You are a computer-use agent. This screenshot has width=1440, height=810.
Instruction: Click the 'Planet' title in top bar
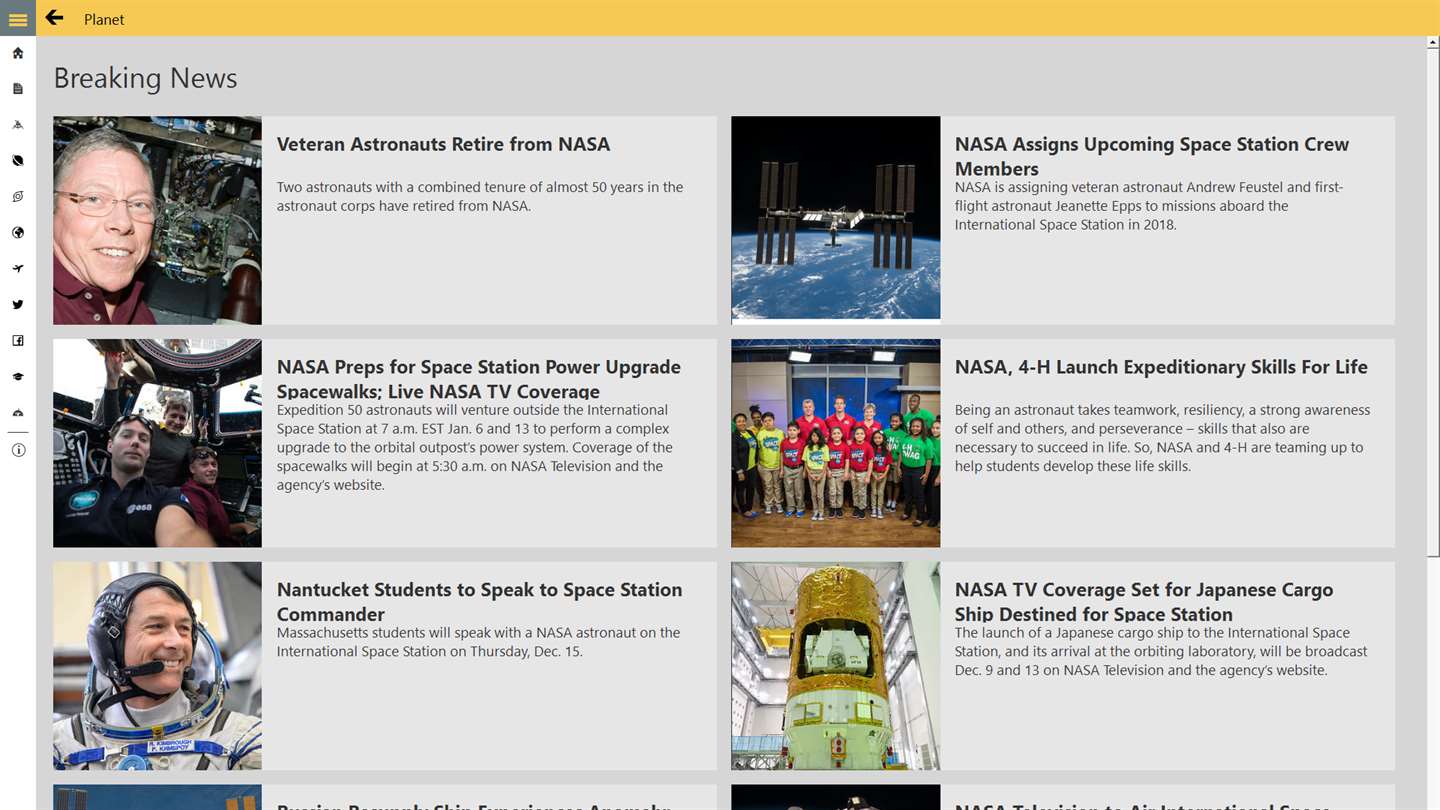104,19
